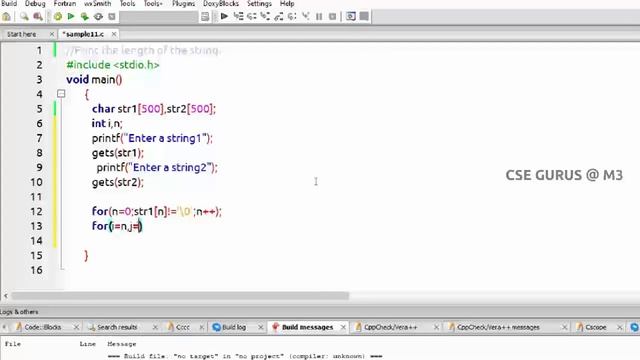Collapse the code fold on line 4
This screenshot has width=640, height=360.
61,94
